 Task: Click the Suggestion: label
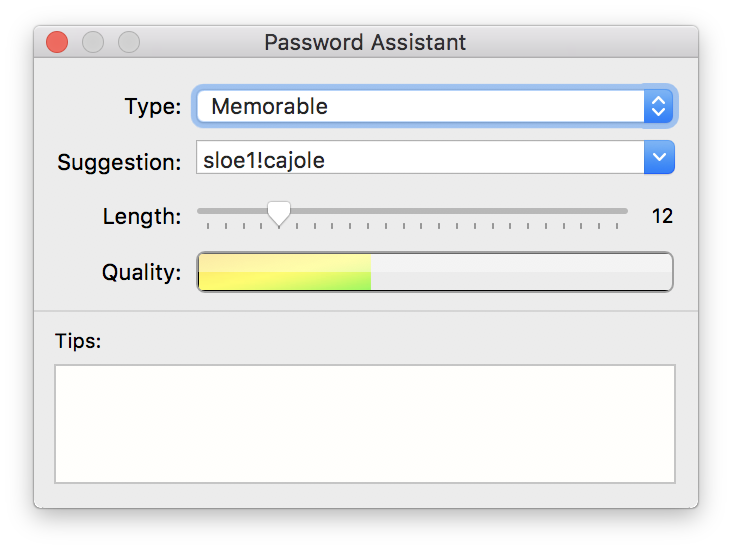(x=119, y=162)
